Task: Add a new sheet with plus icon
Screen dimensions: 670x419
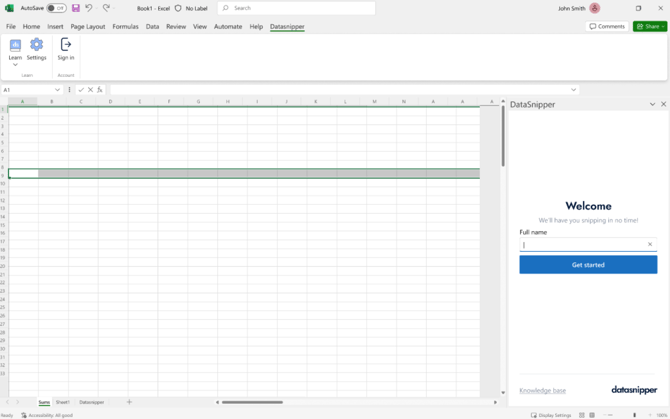Action: (x=129, y=401)
